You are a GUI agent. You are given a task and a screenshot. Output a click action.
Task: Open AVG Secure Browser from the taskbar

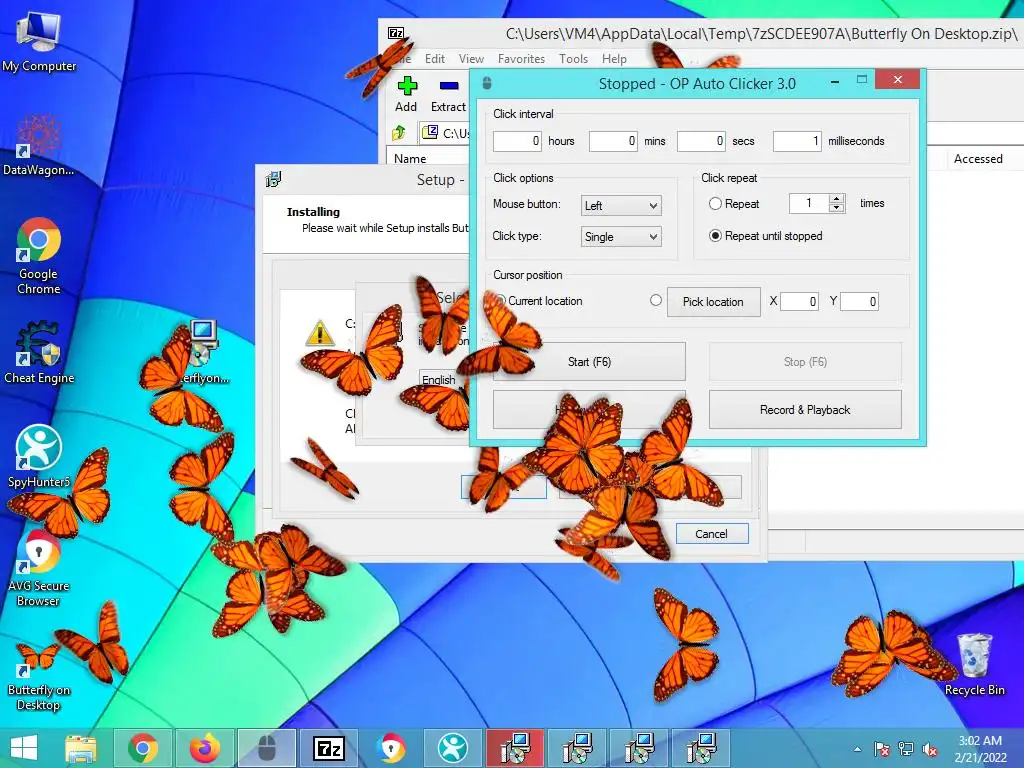tap(391, 748)
